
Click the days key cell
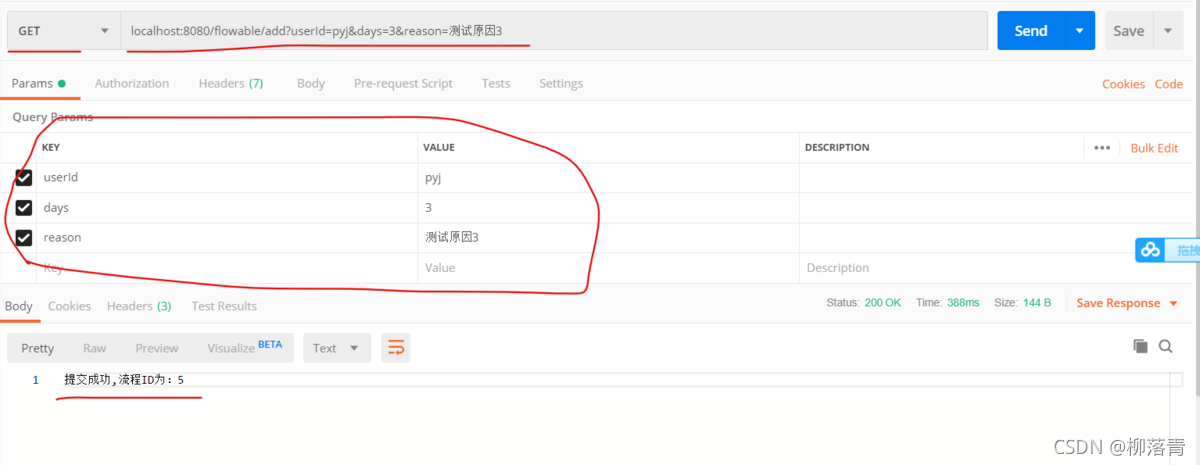(x=227, y=208)
